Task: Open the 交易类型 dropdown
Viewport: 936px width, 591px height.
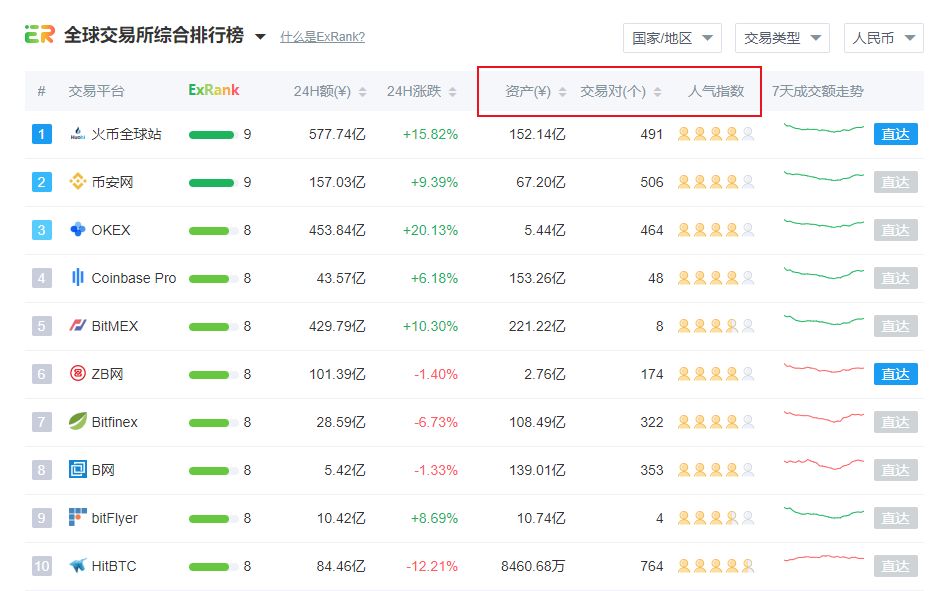Action: coord(782,38)
